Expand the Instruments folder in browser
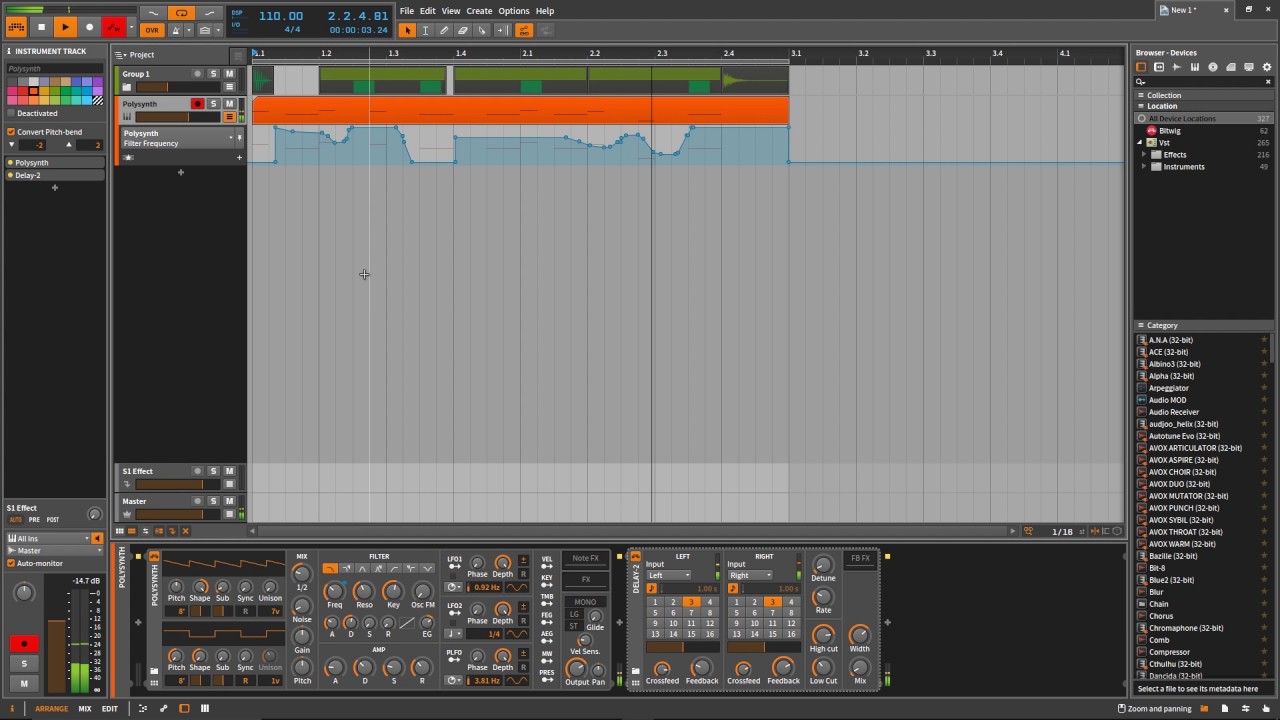This screenshot has width=1280, height=720. point(1146,167)
